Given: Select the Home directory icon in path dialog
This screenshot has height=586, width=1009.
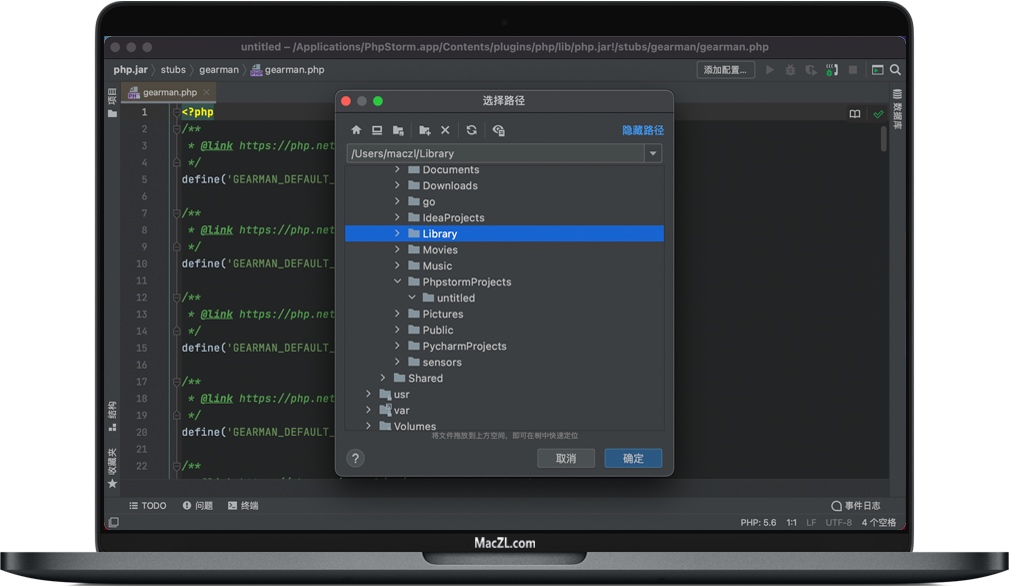Looking at the screenshot, I should click(356, 130).
